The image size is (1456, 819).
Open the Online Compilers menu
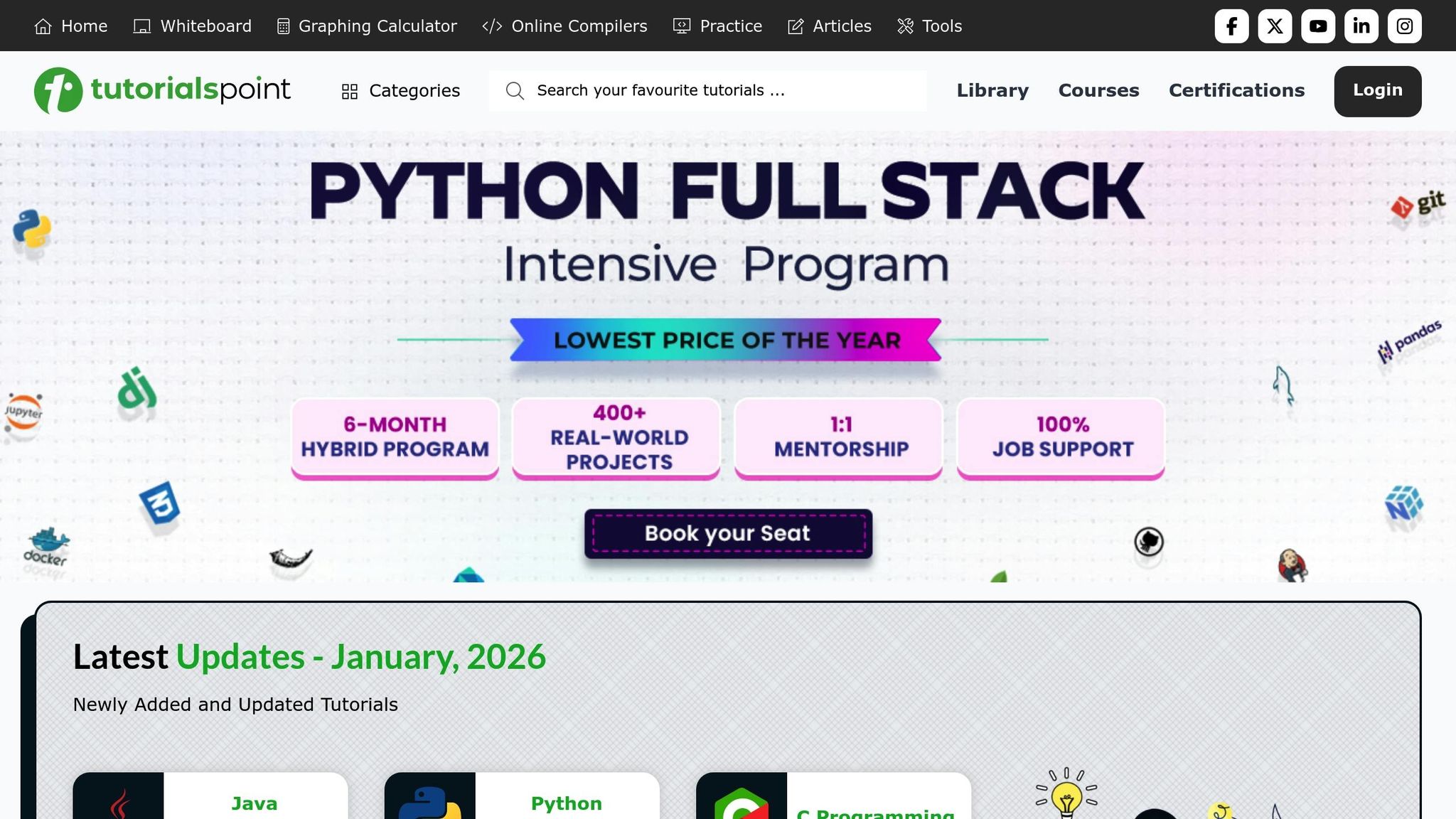[x=565, y=26]
